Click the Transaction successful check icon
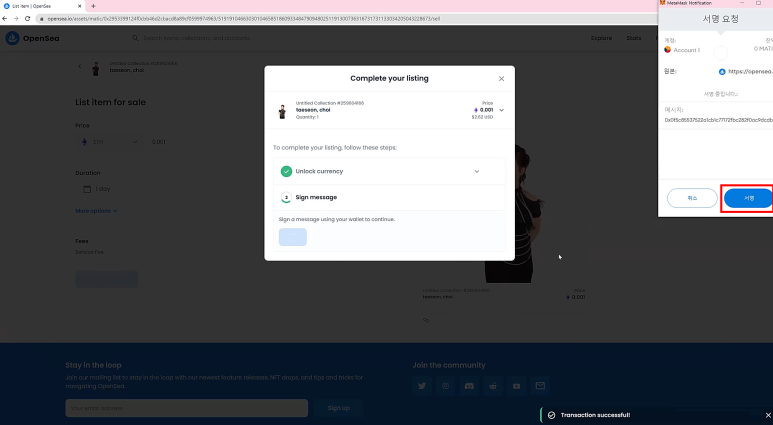This screenshot has width=773, height=425. [552, 415]
